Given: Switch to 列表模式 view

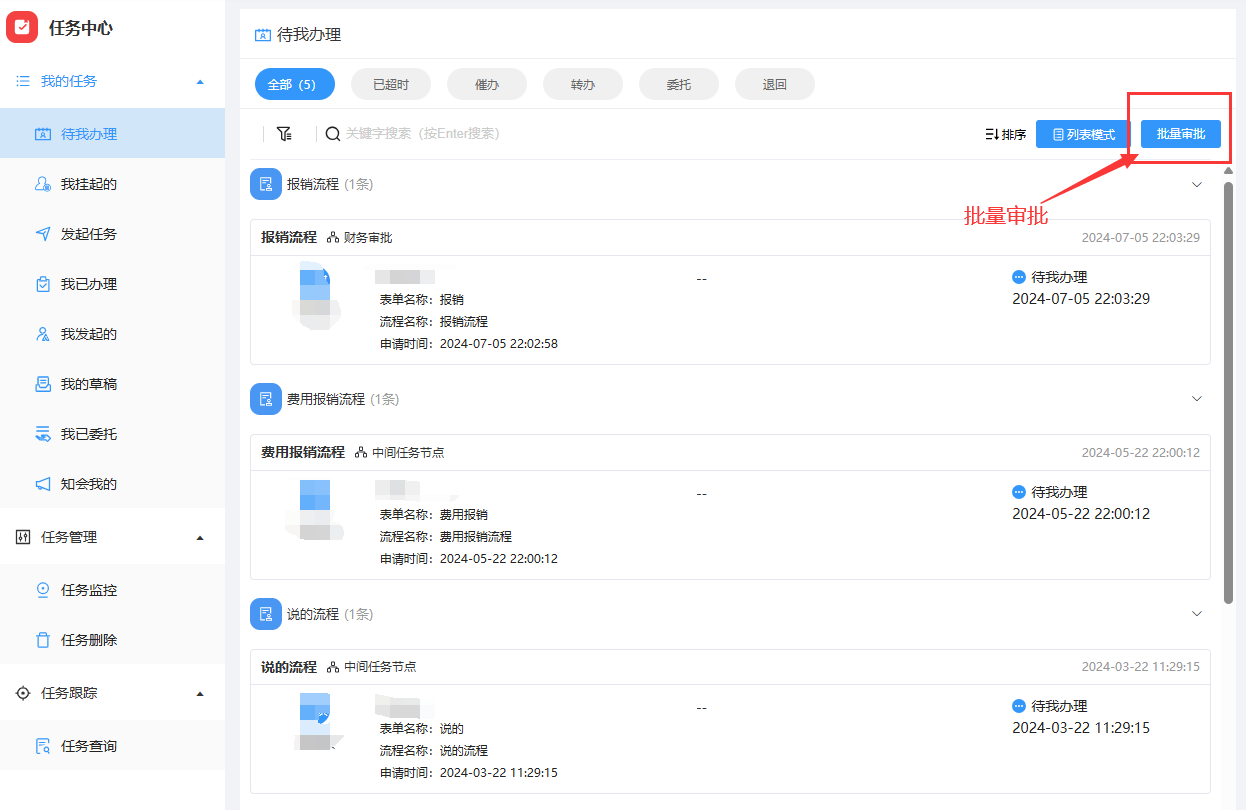Looking at the screenshot, I should pos(1083,134).
